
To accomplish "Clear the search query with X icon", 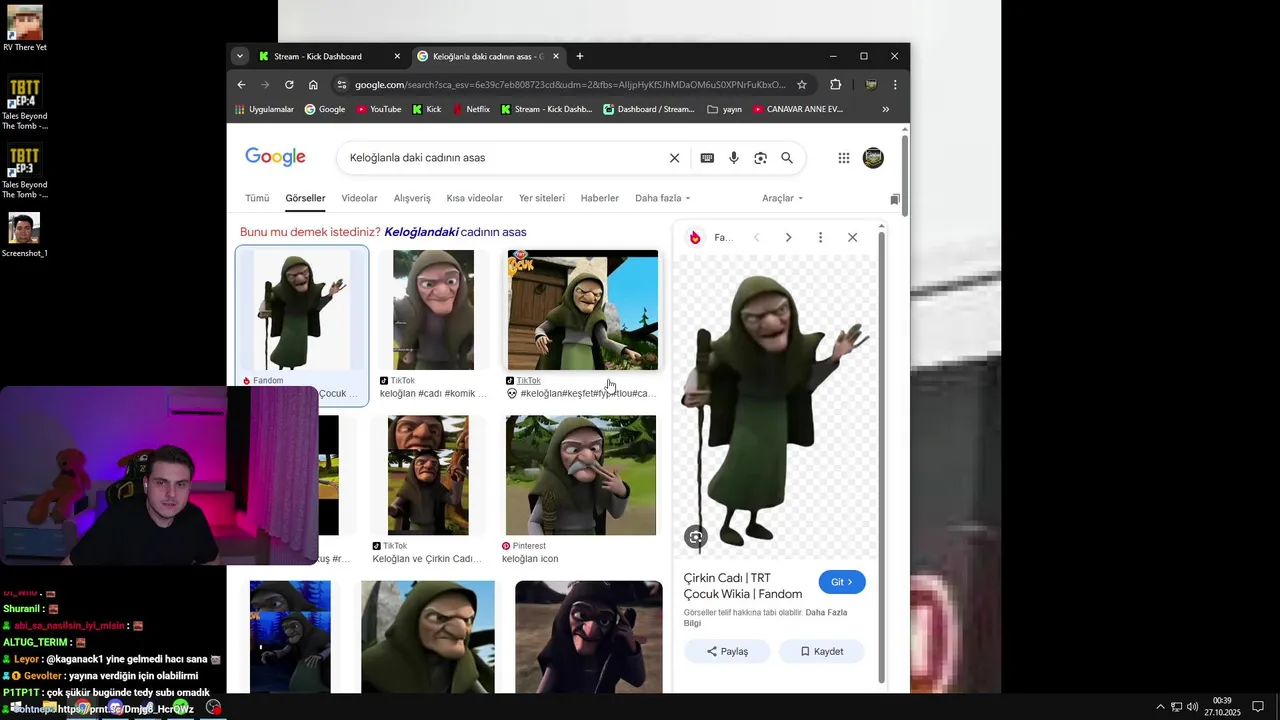I will (674, 158).
